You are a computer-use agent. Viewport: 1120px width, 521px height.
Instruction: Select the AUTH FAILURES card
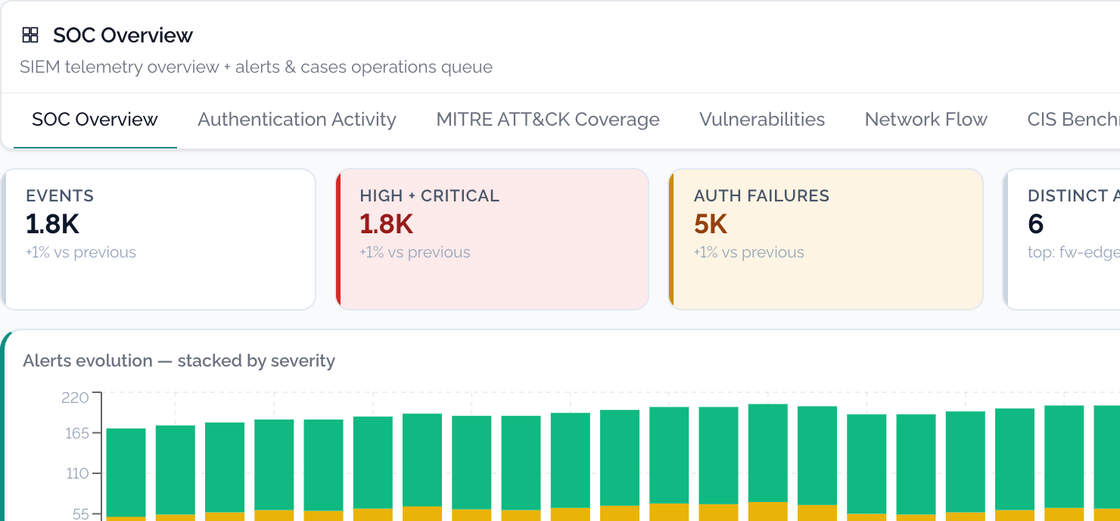point(826,239)
